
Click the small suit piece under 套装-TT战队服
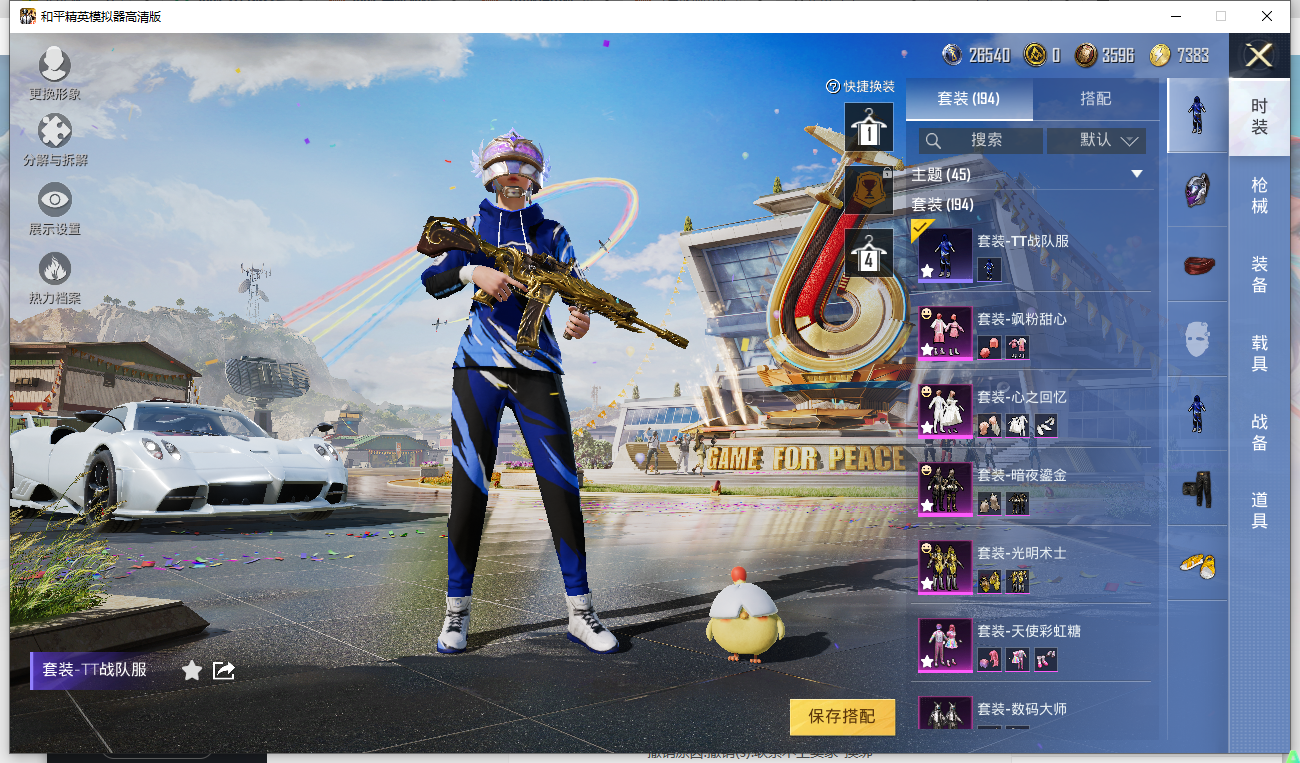click(989, 269)
